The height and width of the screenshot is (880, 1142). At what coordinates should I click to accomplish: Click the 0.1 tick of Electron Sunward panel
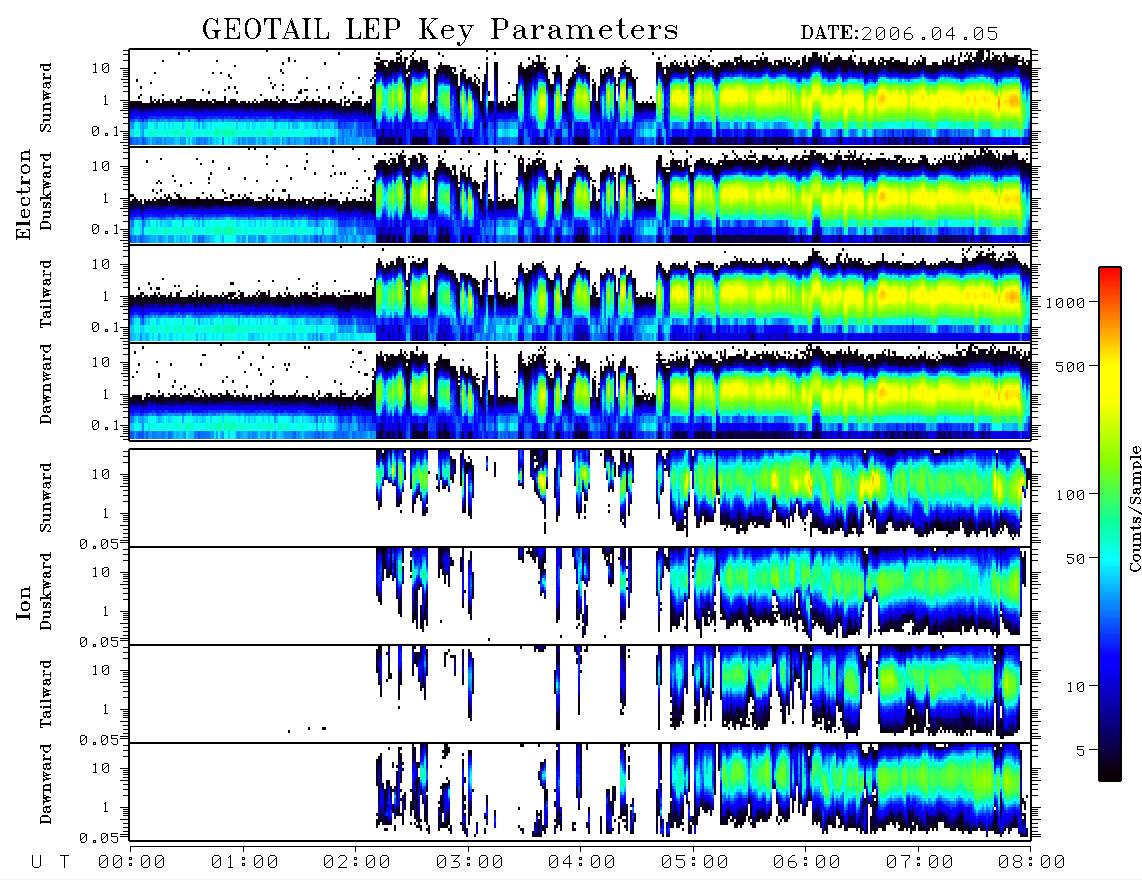click(104, 132)
